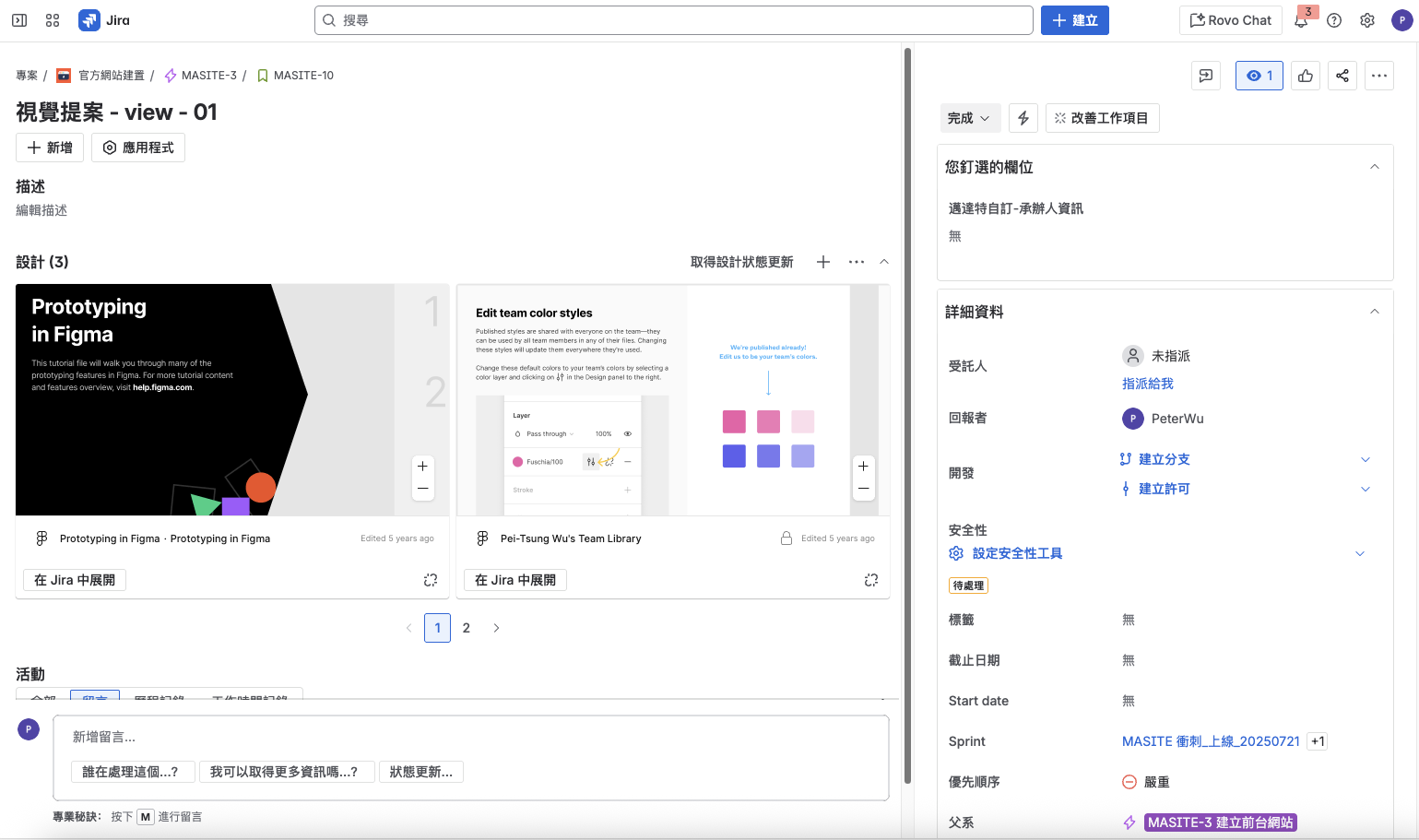Open the app switcher grid icon
1419x840 pixels.
[x=53, y=20]
